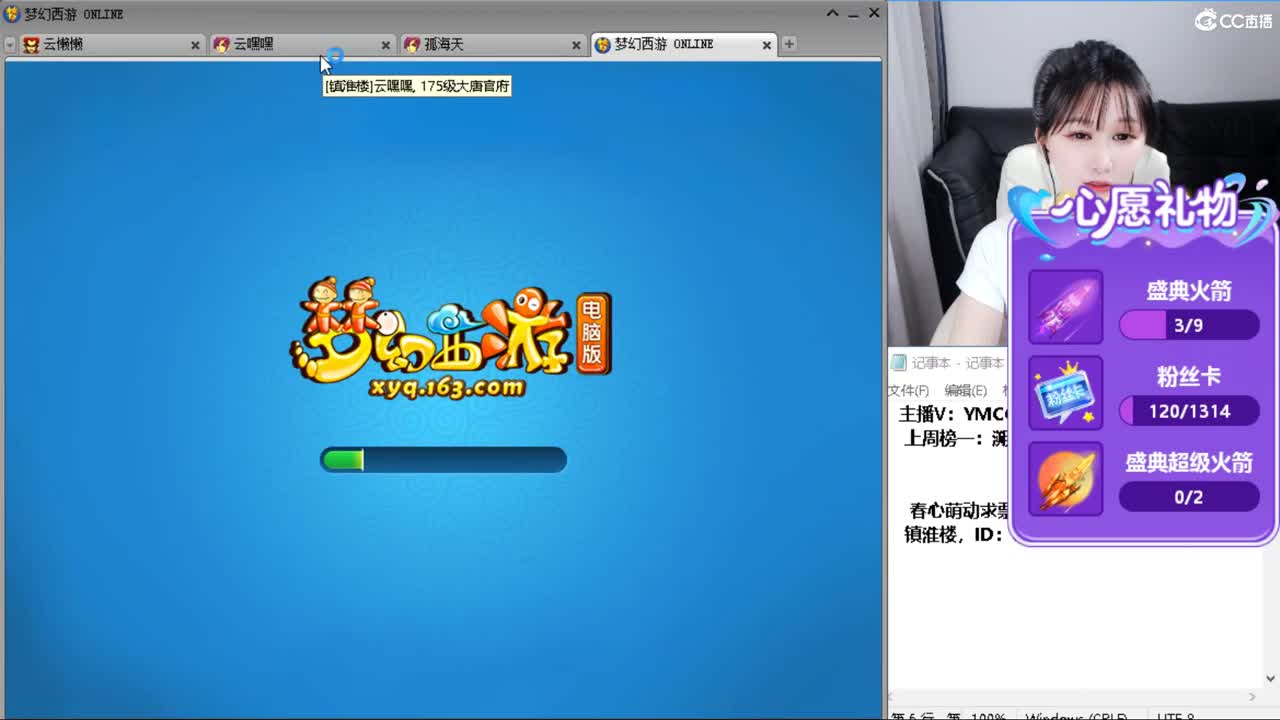Switch to the 云嘿嘿 tab
The width and height of the screenshot is (1280, 720).
tap(301, 44)
